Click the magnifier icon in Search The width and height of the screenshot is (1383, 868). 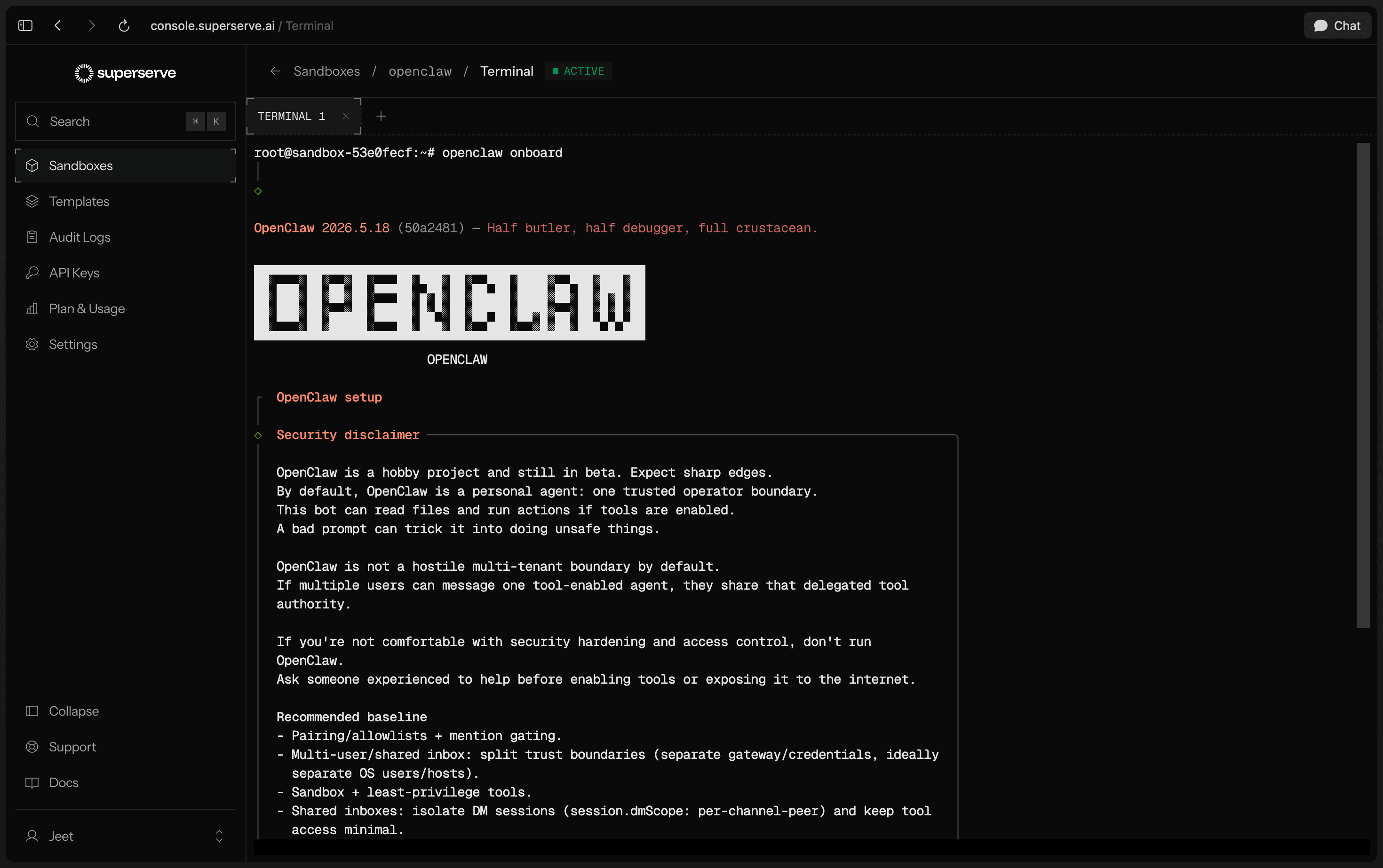click(x=33, y=121)
